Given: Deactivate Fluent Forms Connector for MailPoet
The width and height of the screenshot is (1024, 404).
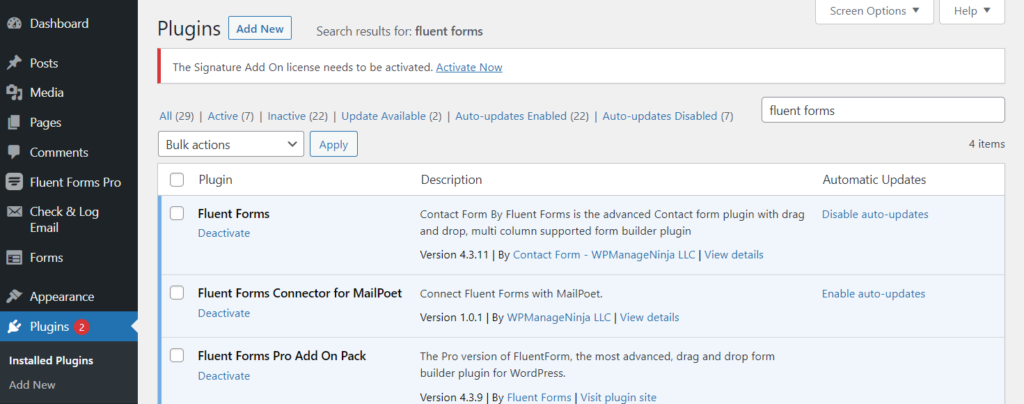Looking at the screenshot, I should (224, 313).
